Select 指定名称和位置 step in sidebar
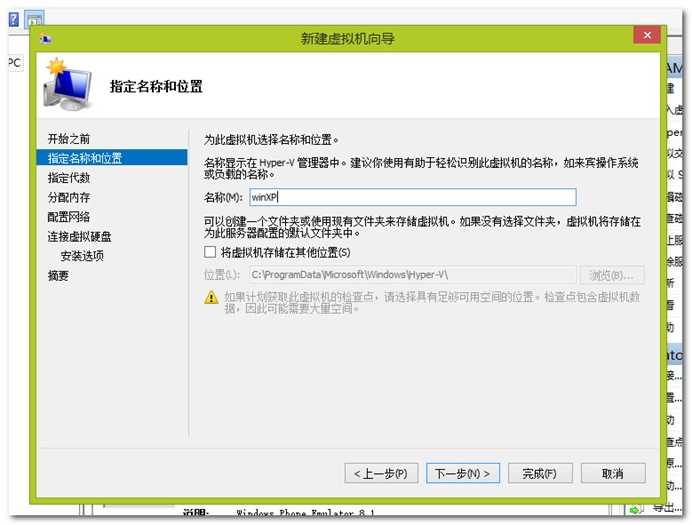 click(x=112, y=158)
